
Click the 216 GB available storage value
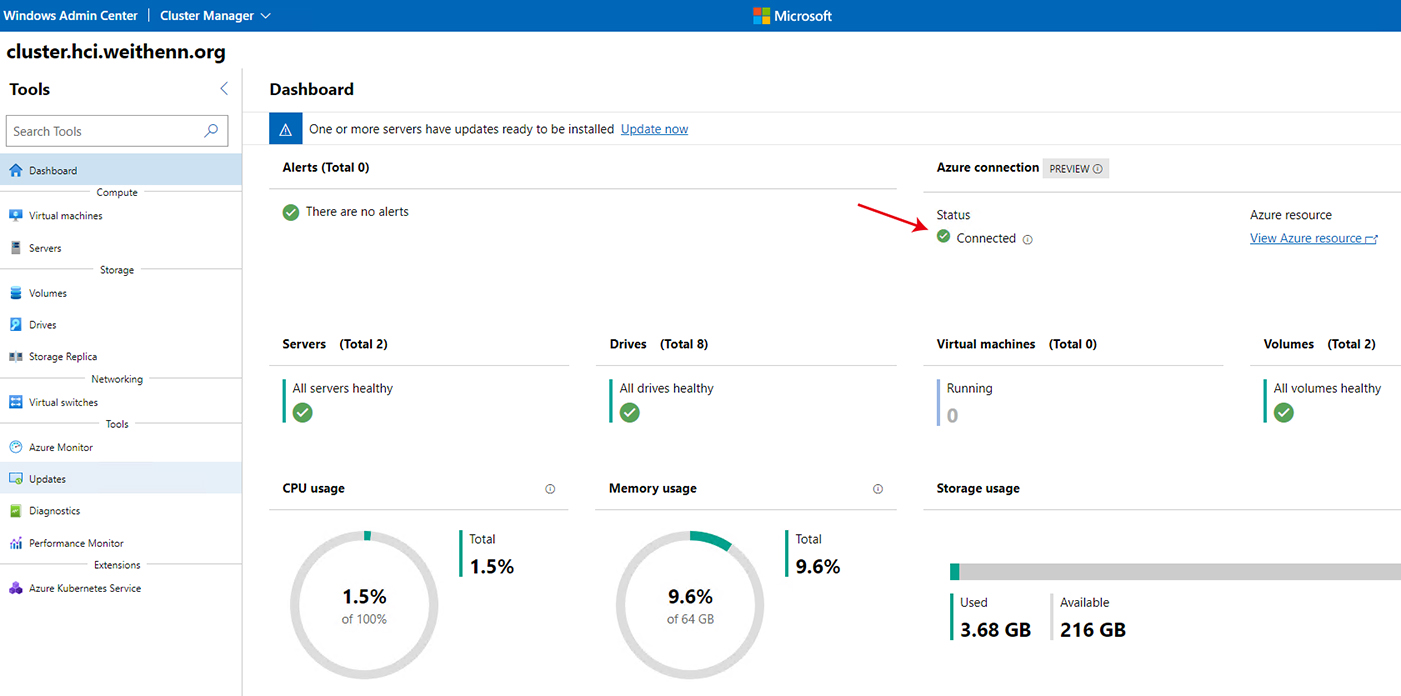(1093, 630)
